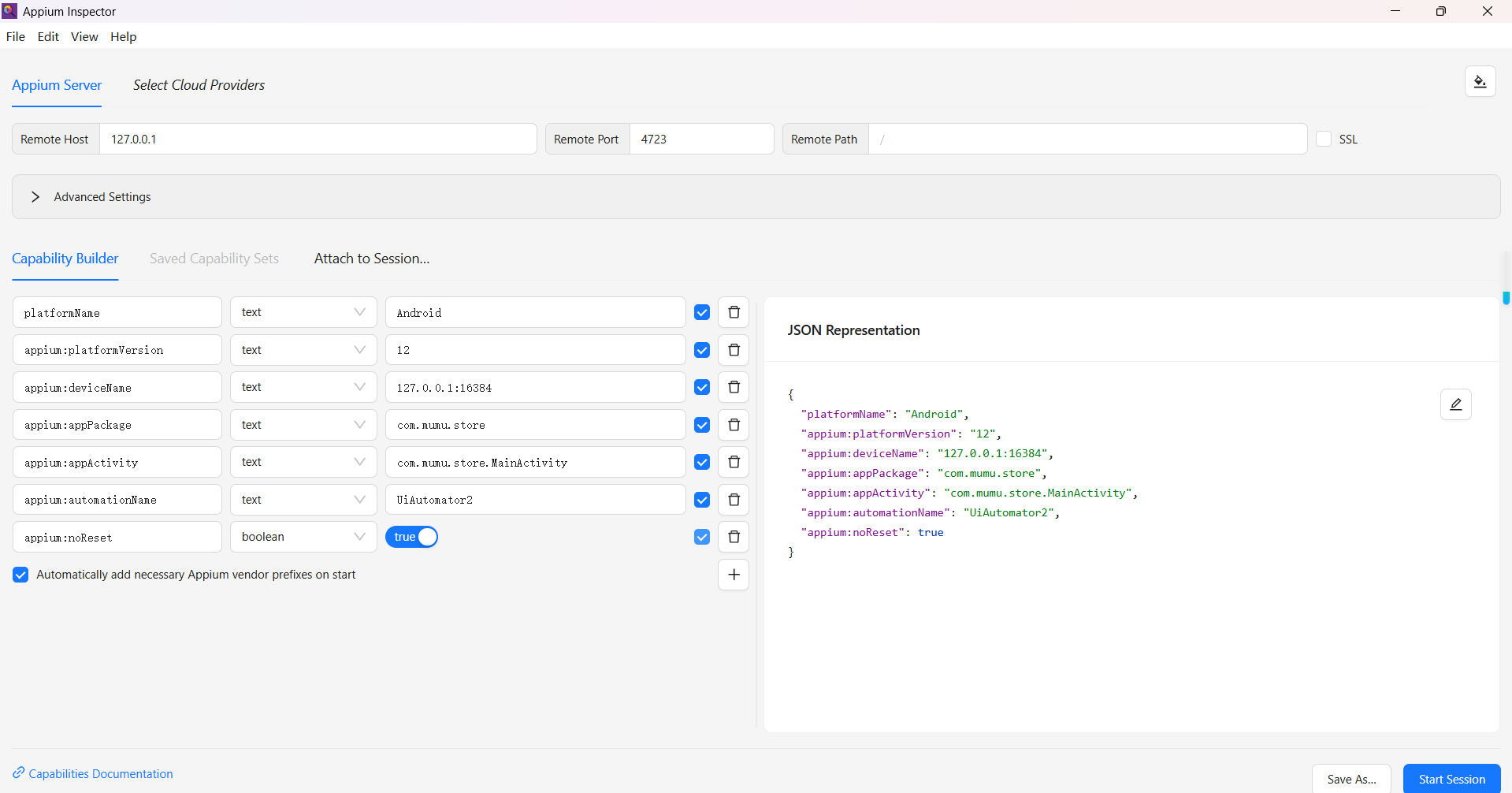Toggle the noReset true switch
This screenshot has width=1512, height=793.
pyautogui.click(x=411, y=537)
